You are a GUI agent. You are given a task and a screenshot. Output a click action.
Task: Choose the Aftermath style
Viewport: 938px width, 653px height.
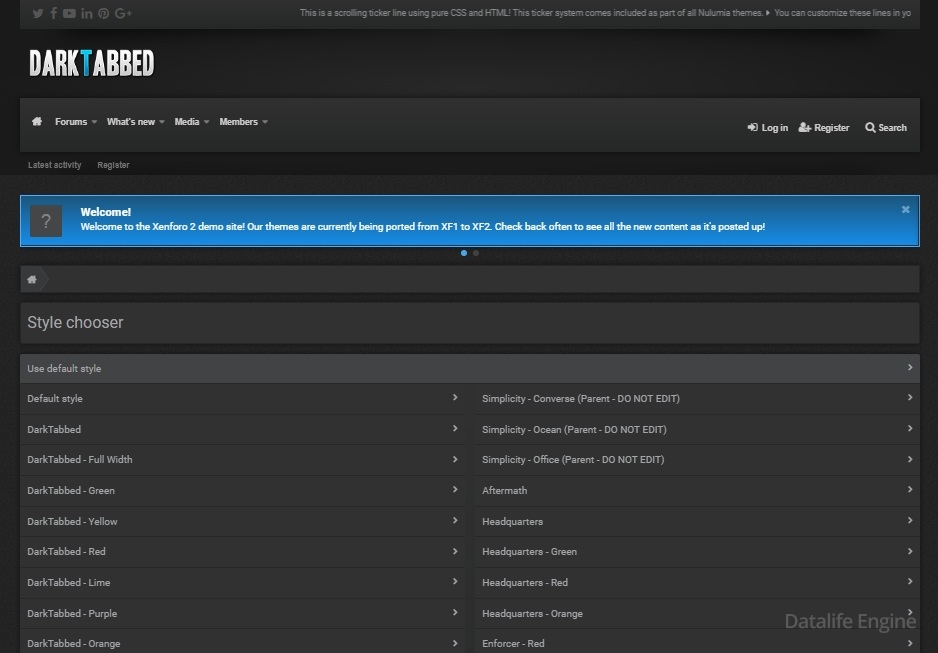(698, 491)
